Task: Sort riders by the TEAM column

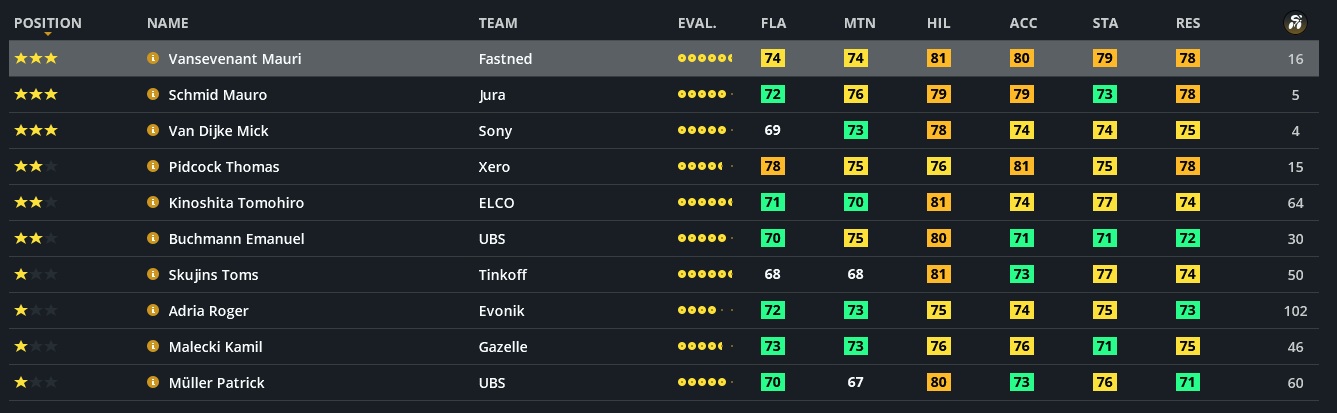Action: point(498,23)
